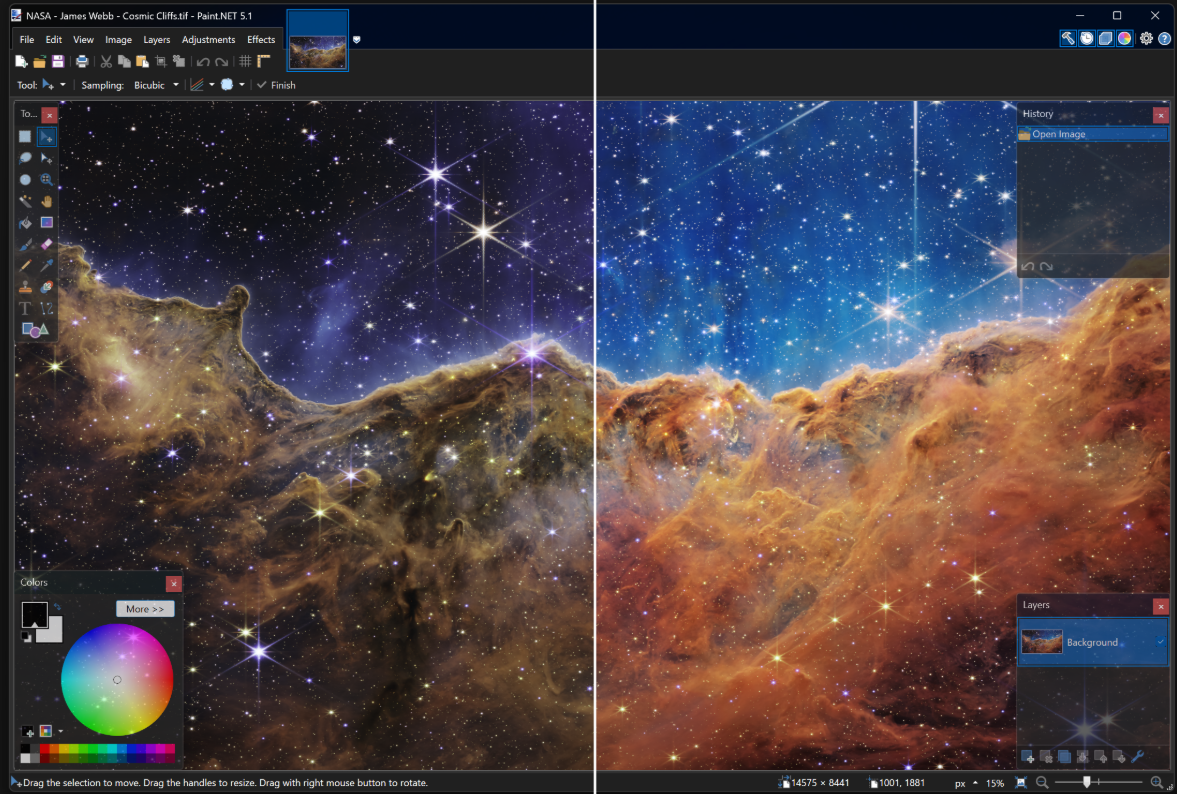Click the color wheel in the Colors panel
Screen dimensions: 1177x794
pyautogui.click(x=117, y=679)
